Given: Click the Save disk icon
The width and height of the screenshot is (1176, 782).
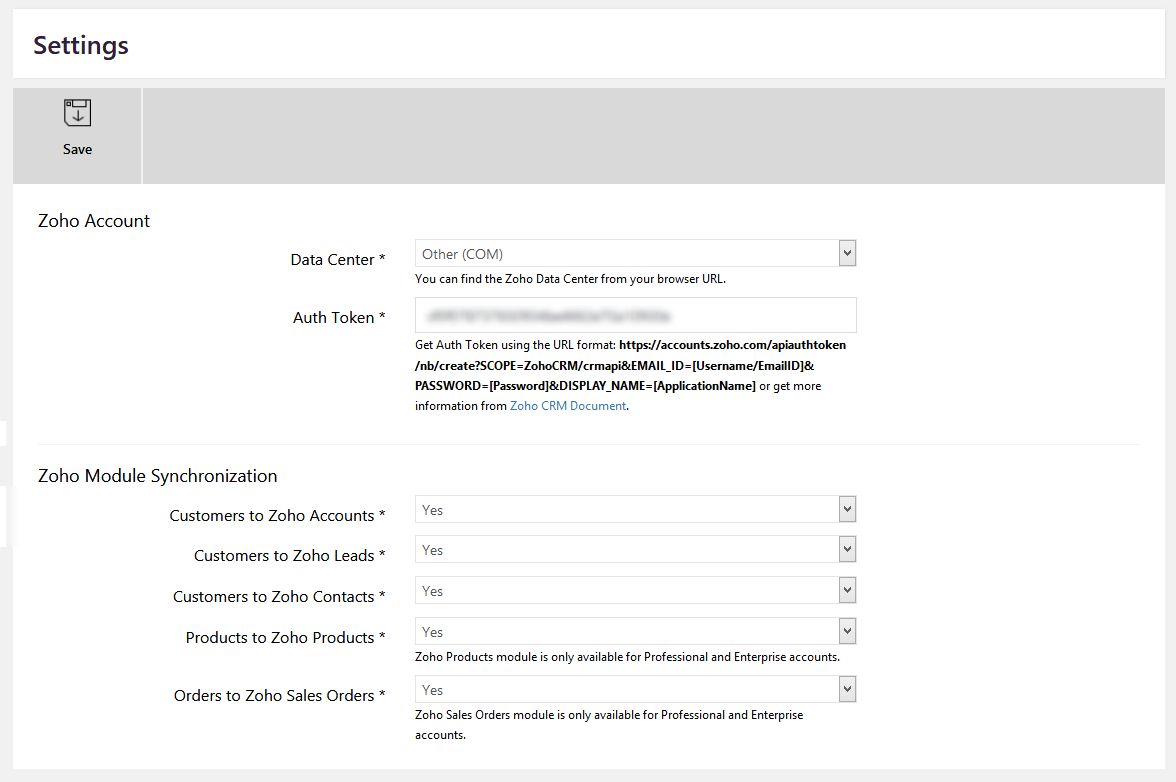Looking at the screenshot, I should [77, 113].
